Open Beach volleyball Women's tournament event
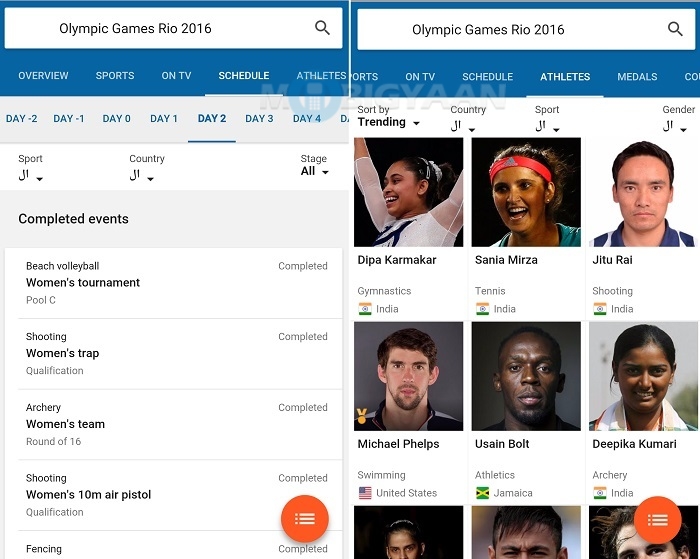The width and height of the screenshot is (700, 559). pyautogui.click(x=173, y=283)
